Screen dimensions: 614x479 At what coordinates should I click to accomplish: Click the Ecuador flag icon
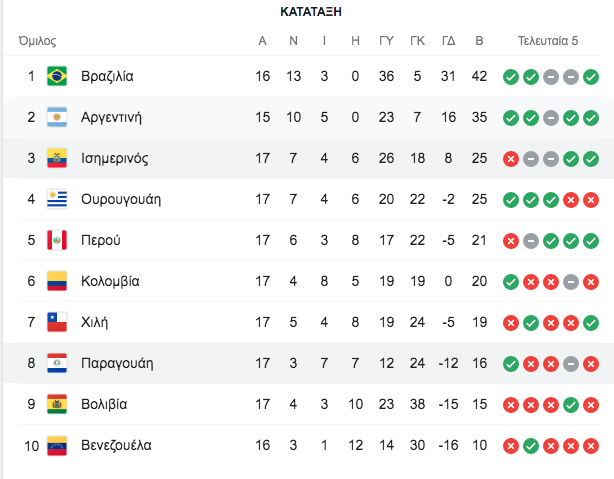point(57,158)
